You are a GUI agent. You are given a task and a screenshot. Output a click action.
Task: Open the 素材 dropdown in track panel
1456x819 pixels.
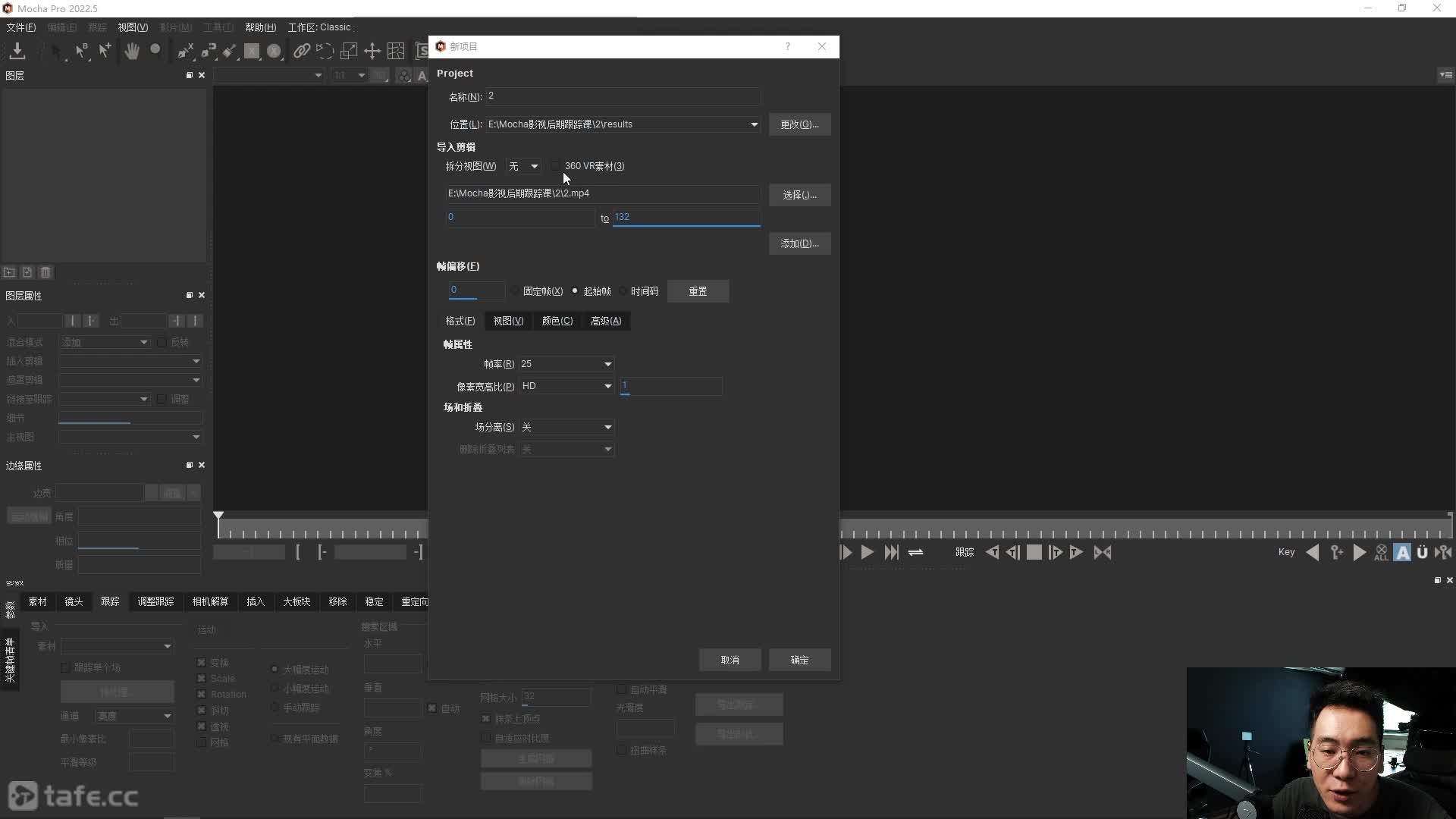pos(118,646)
